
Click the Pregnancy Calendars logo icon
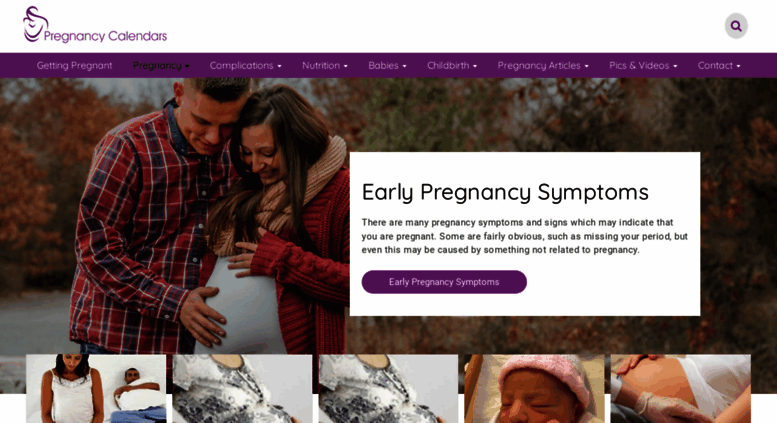[35, 24]
